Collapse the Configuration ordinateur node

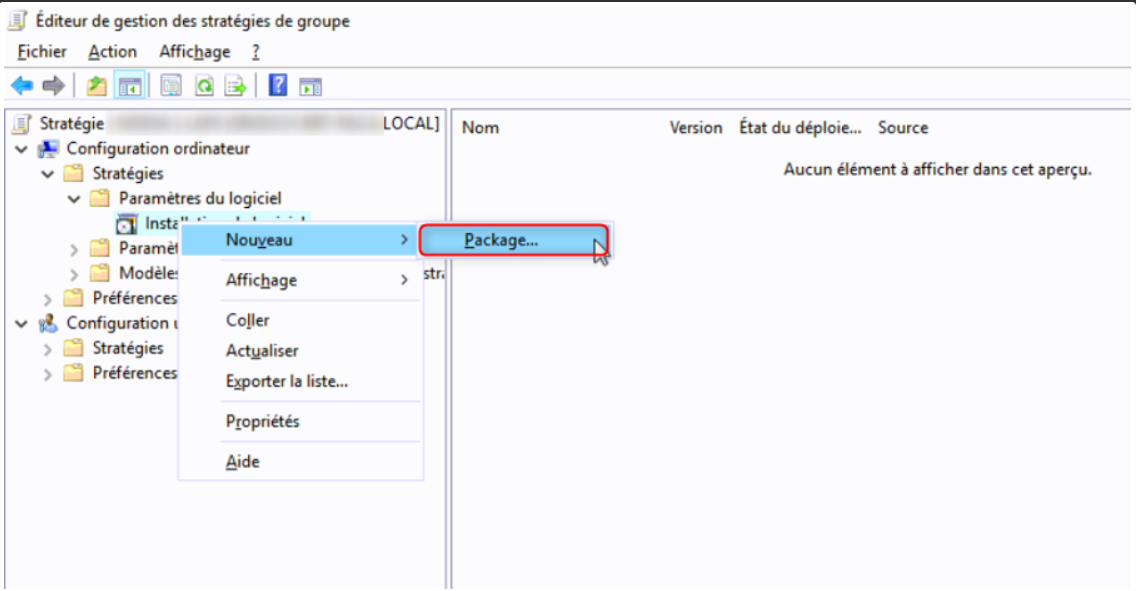(x=22, y=149)
